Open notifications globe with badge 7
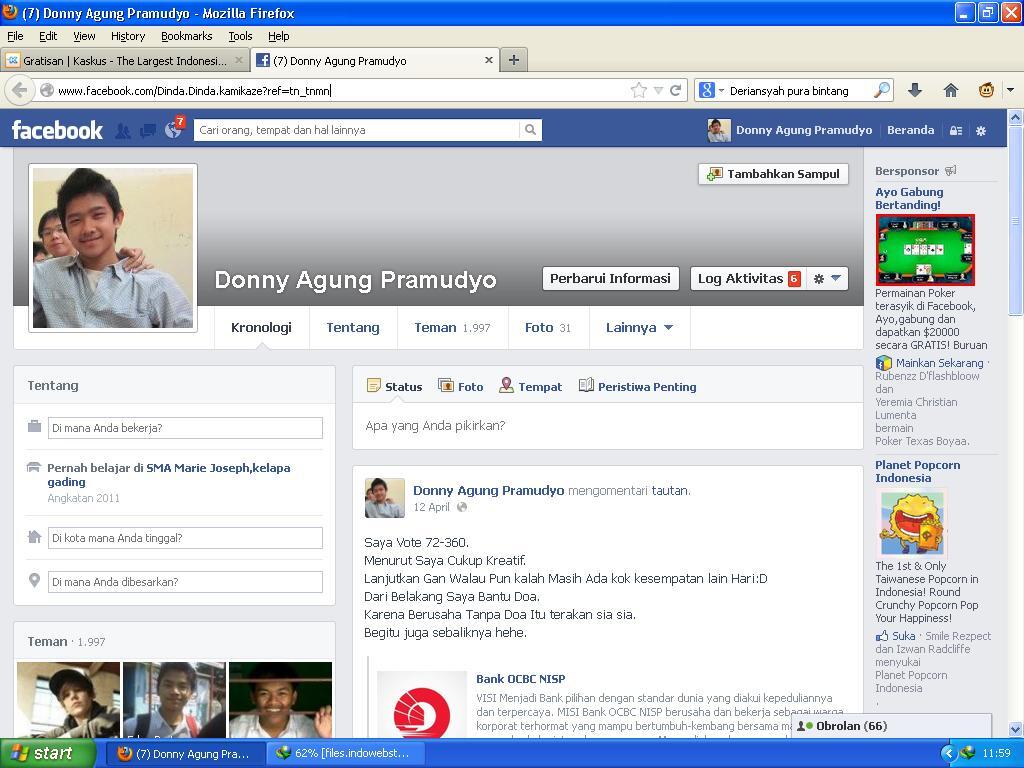The image size is (1024, 768). pyautogui.click(x=174, y=129)
